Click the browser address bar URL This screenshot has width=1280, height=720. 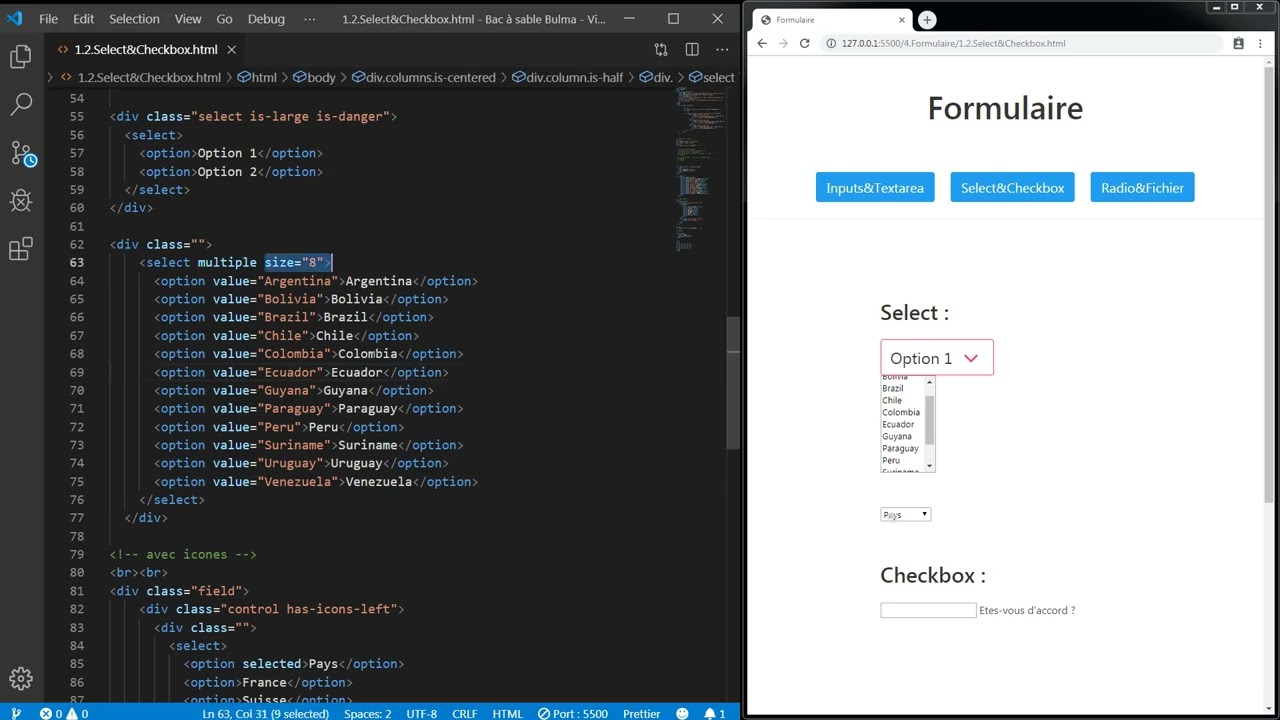point(953,43)
